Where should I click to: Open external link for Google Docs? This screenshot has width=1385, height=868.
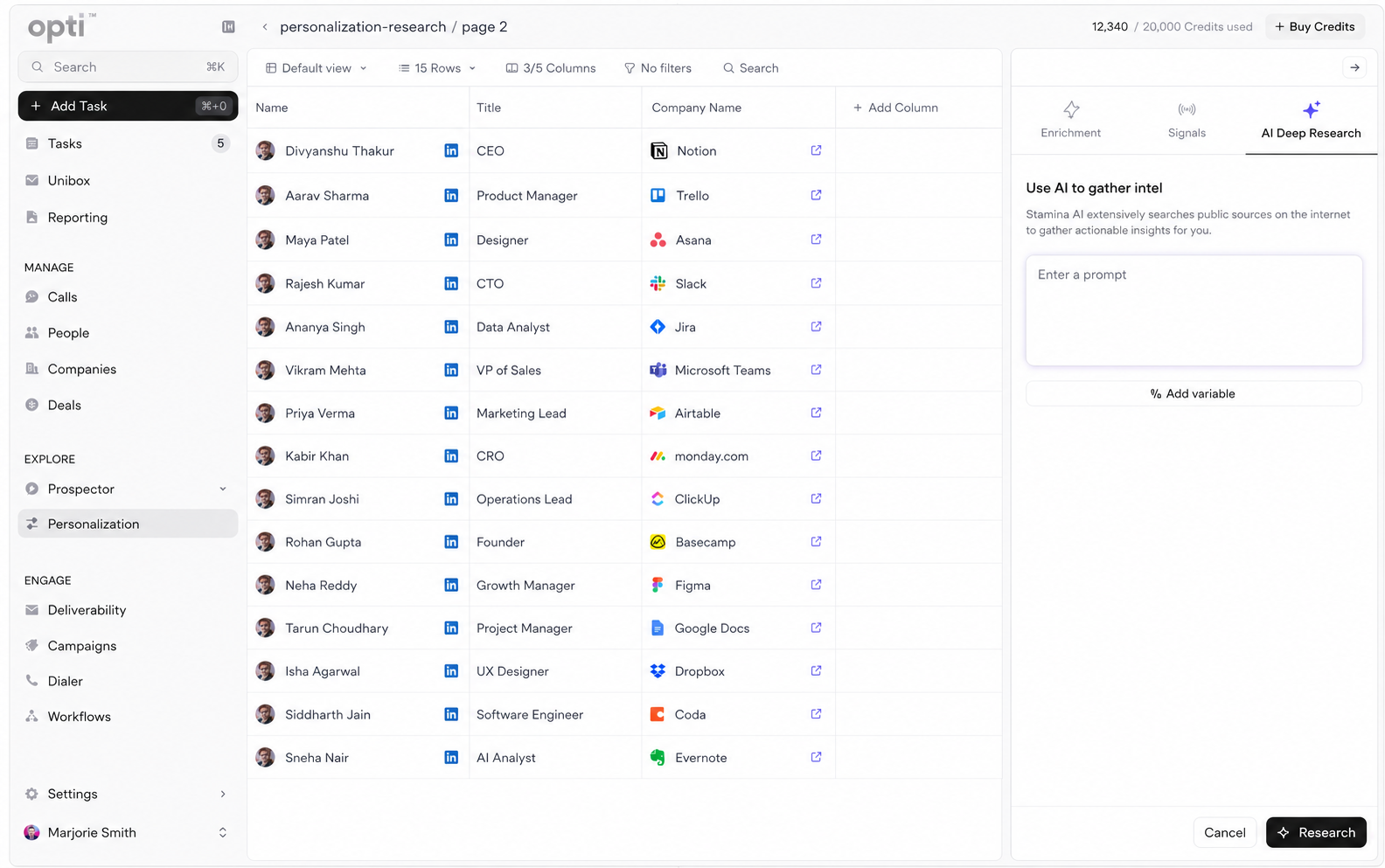pos(816,628)
